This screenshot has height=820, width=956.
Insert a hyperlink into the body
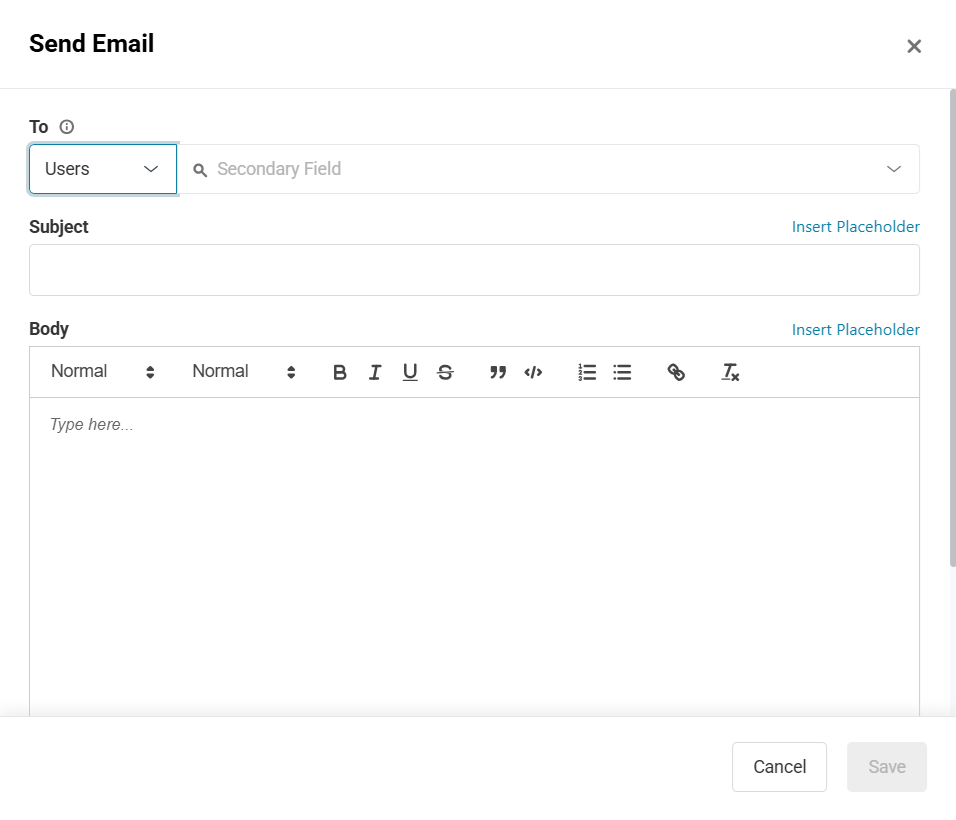pyautogui.click(x=676, y=372)
